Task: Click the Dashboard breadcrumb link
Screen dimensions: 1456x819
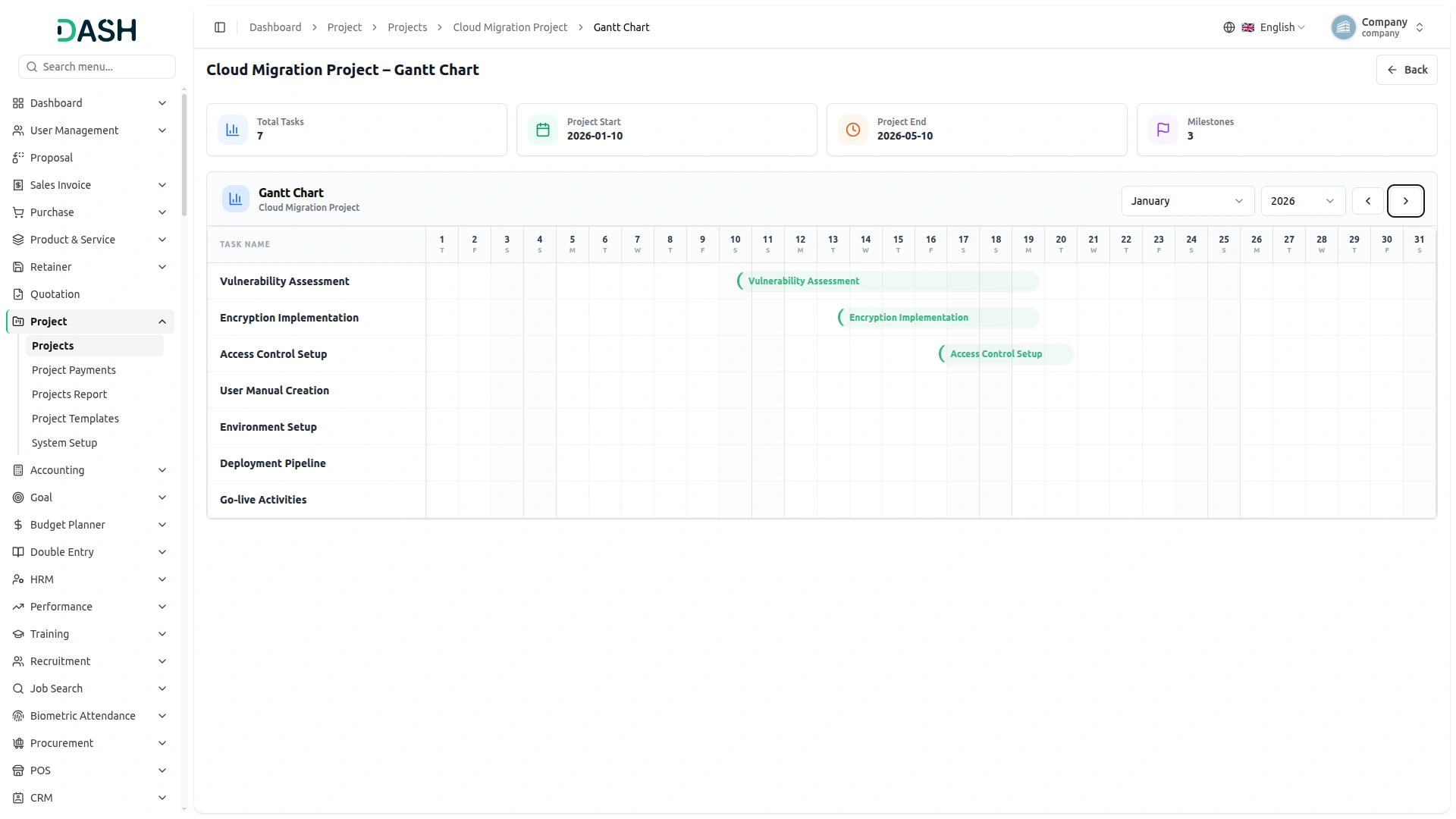Action: coord(275,27)
